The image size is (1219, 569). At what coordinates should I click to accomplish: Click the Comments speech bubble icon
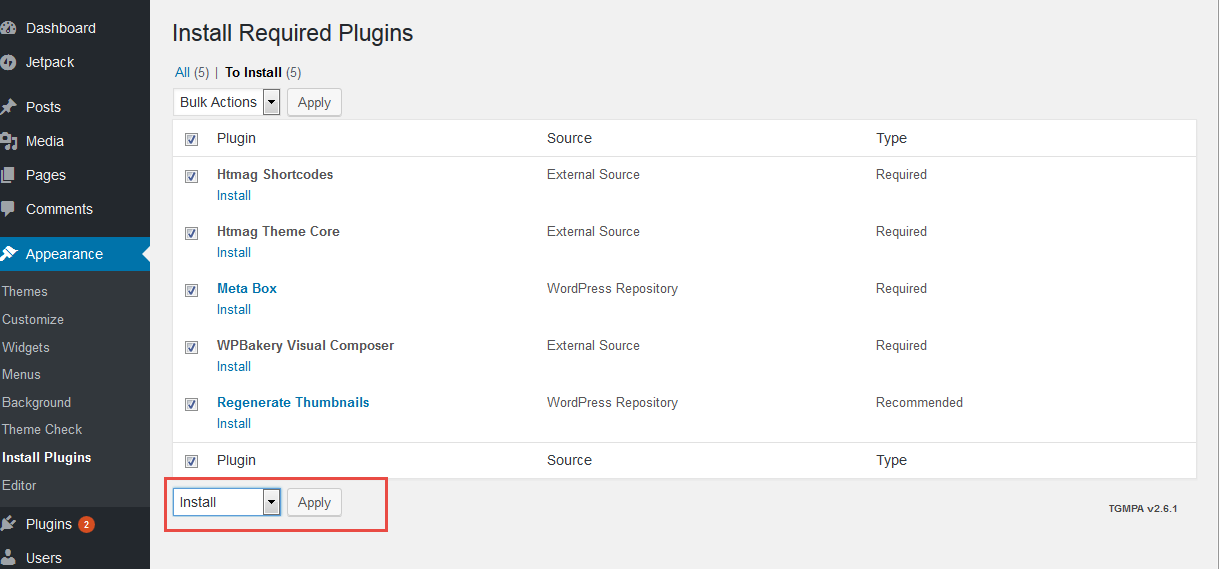point(8,209)
